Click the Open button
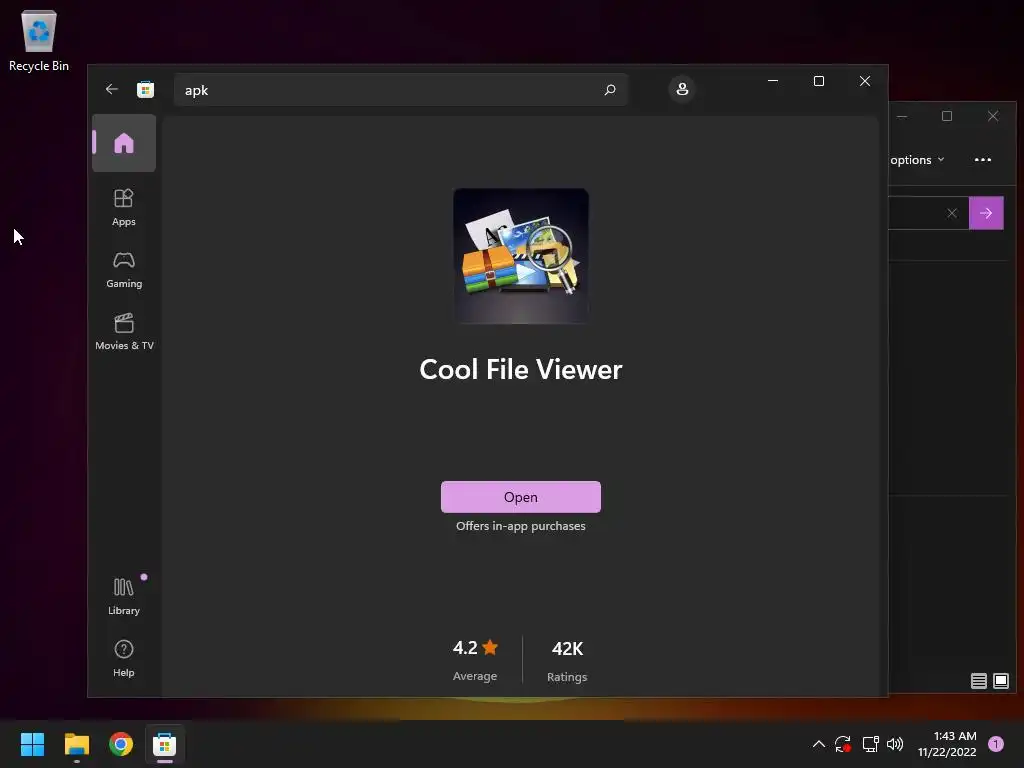1024x768 pixels. pyautogui.click(x=520, y=497)
